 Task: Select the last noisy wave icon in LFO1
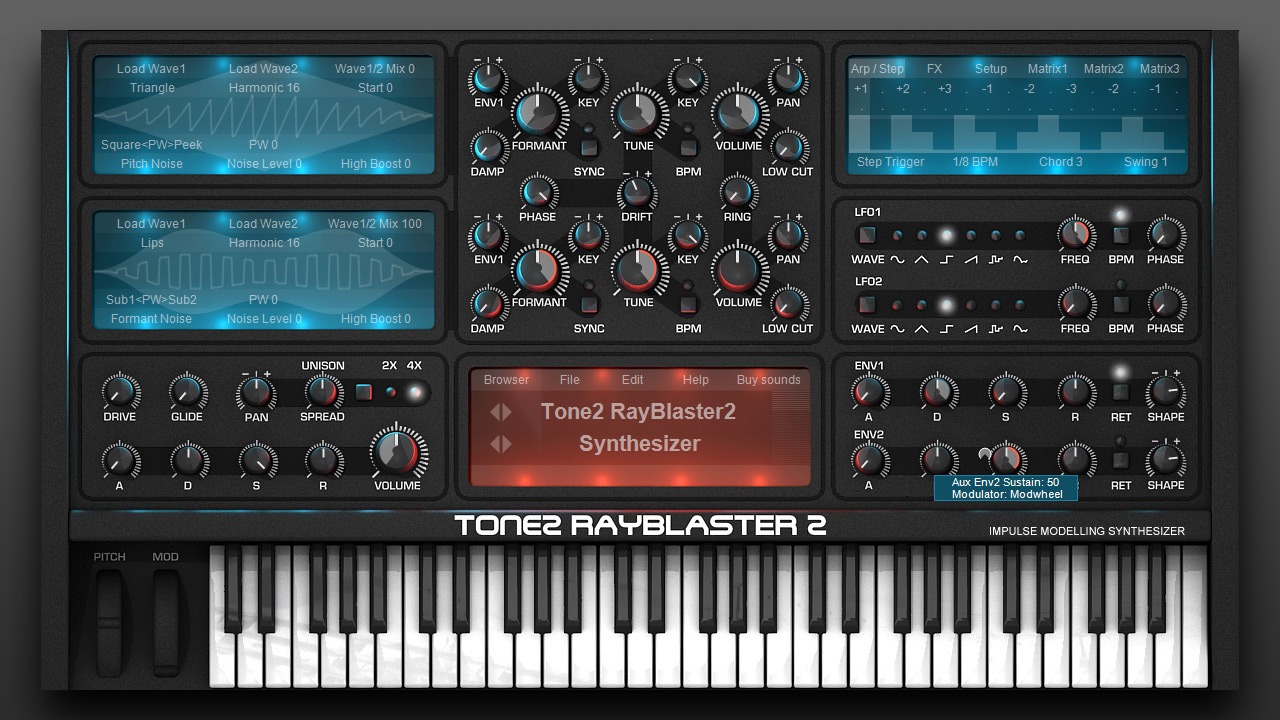1020,260
